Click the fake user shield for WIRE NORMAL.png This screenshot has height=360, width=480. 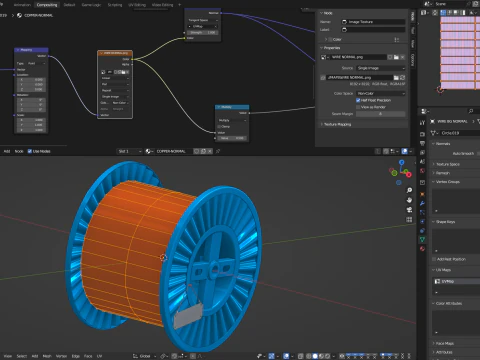click(x=390, y=57)
